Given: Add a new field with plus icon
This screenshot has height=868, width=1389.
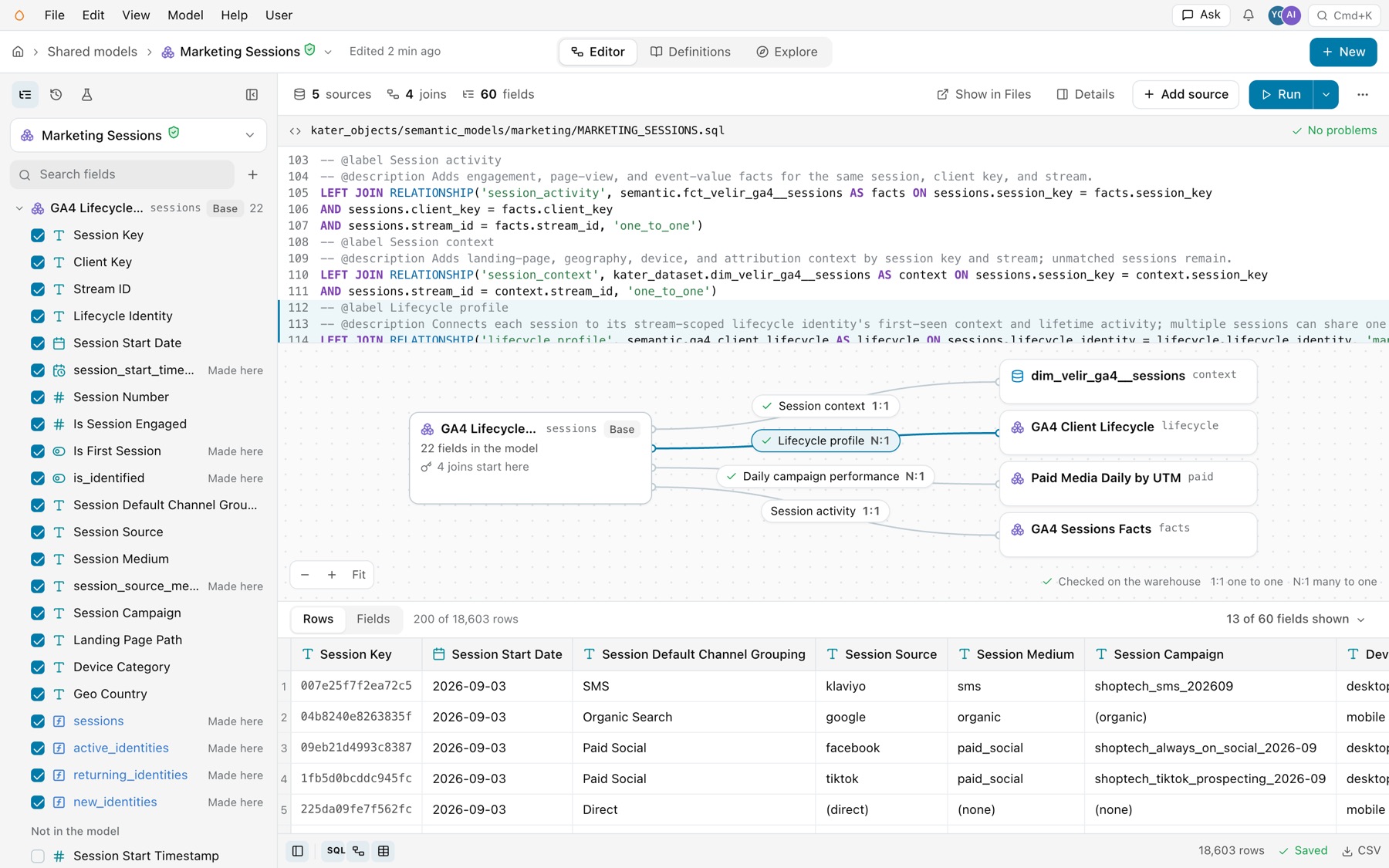Looking at the screenshot, I should click(x=253, y=174).
